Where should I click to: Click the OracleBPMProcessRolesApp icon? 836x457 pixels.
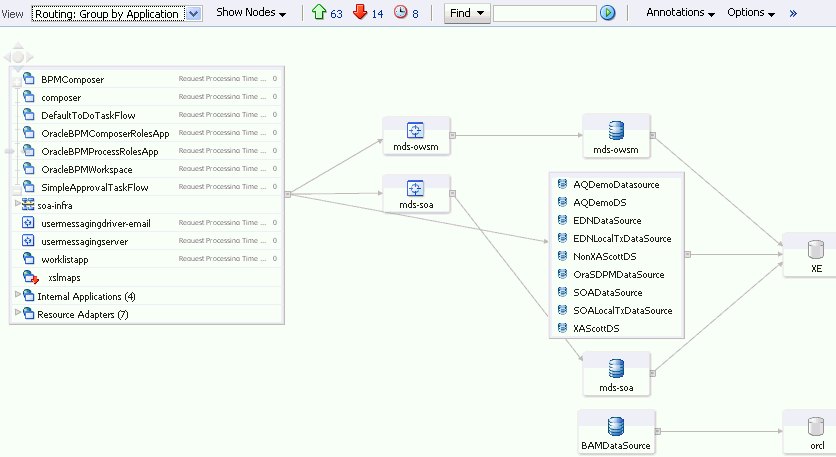[29, 151]
